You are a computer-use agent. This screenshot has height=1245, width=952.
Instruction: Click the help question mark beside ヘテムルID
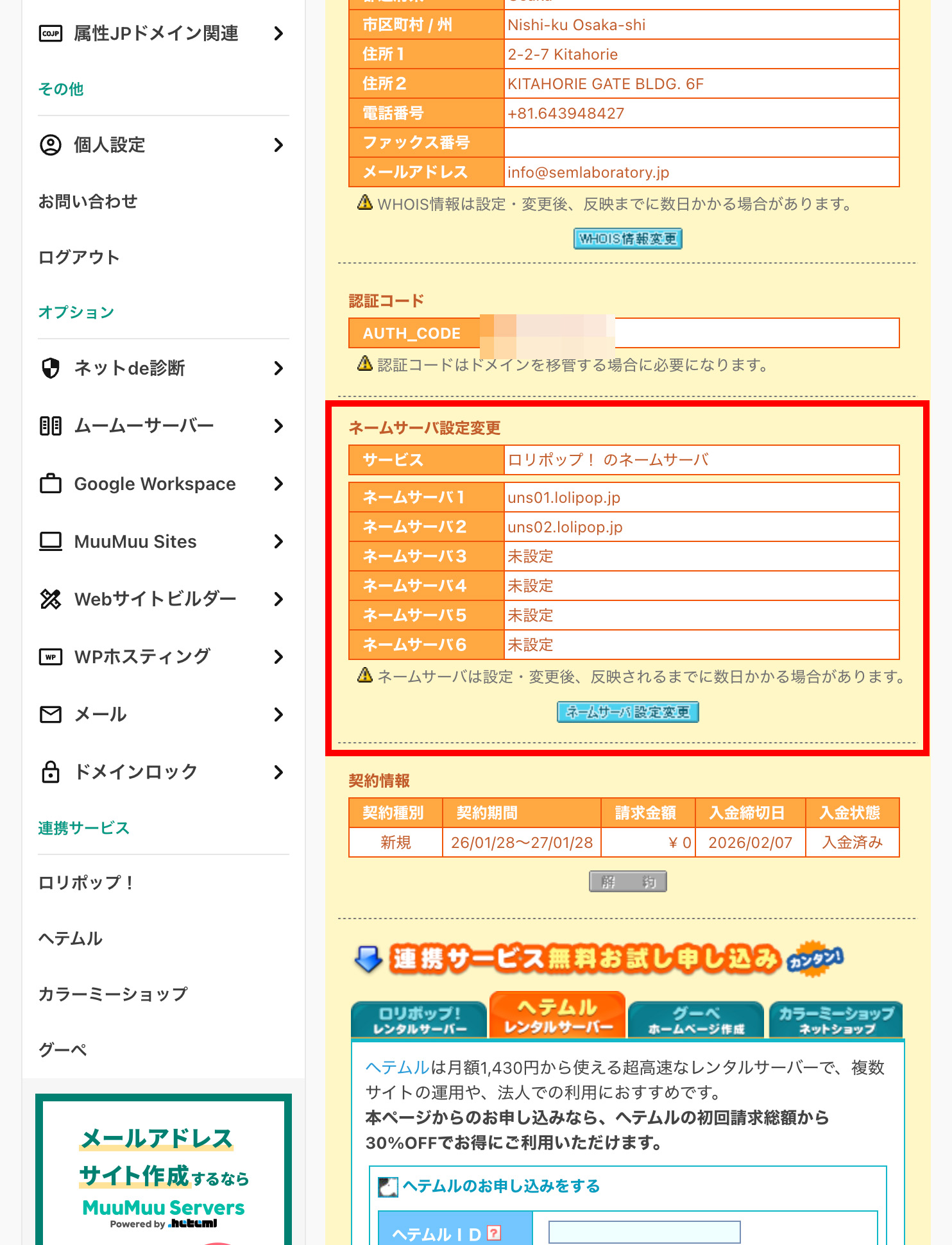pyautogui.click(x=494, y=1232)
